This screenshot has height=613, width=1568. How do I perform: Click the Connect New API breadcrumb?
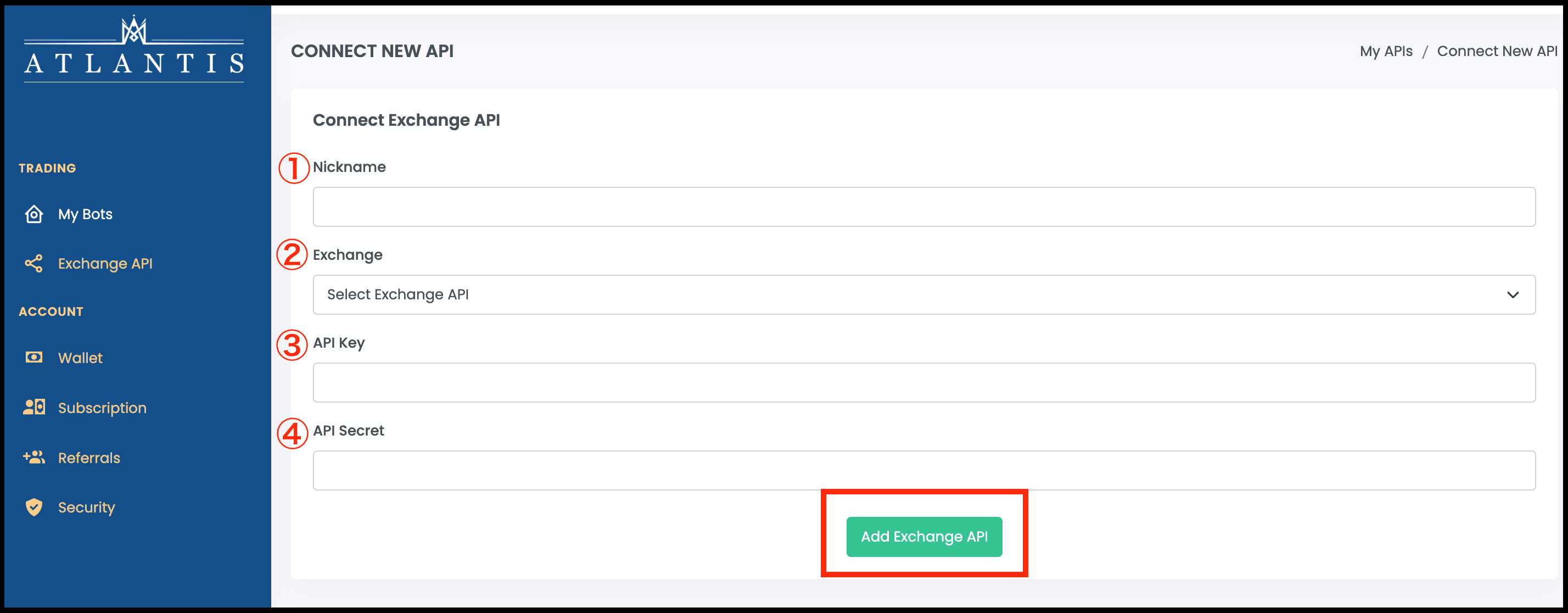click(x=1497, y=51)
